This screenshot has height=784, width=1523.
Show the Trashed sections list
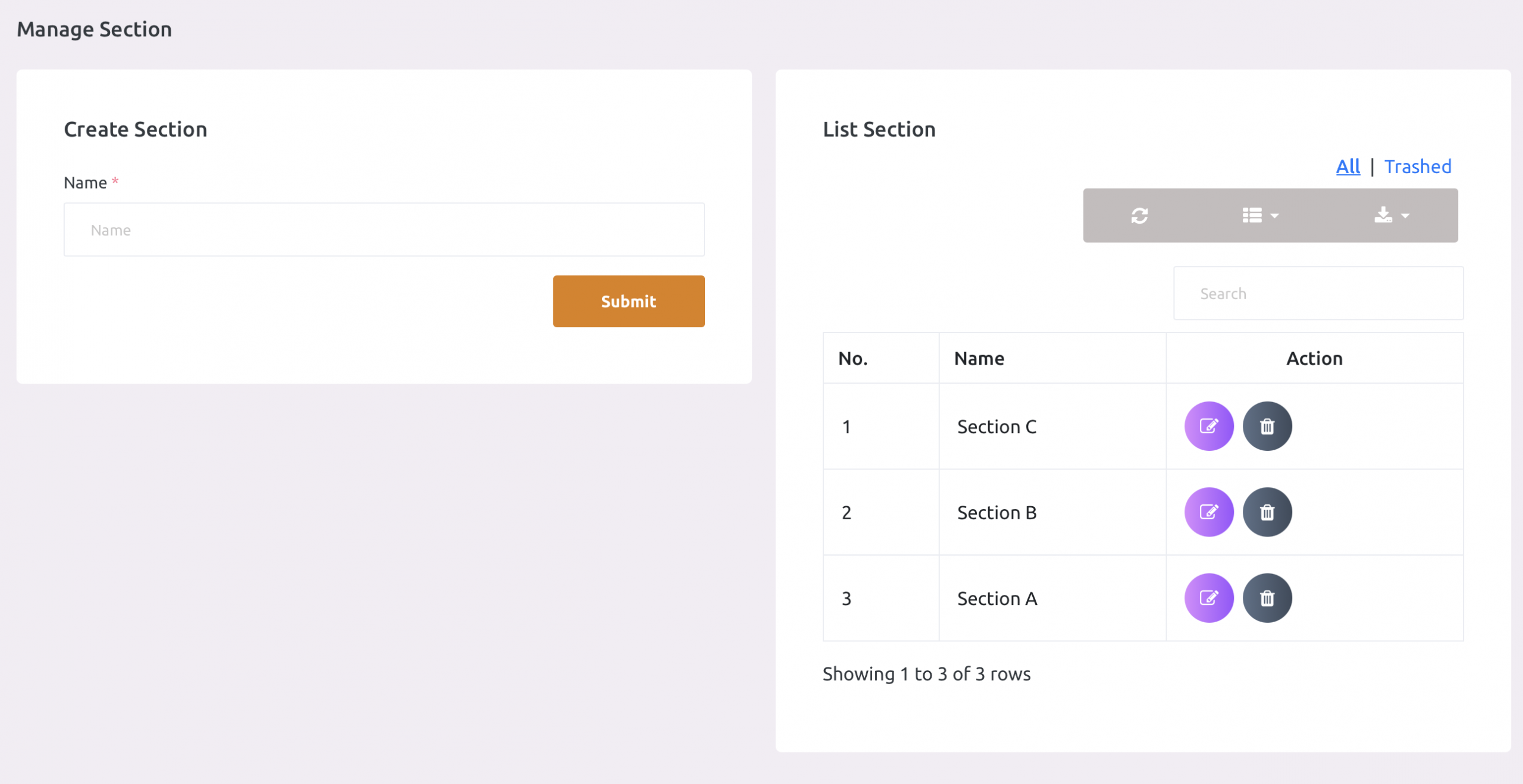pyautogui.click(x=1417, y=167)
